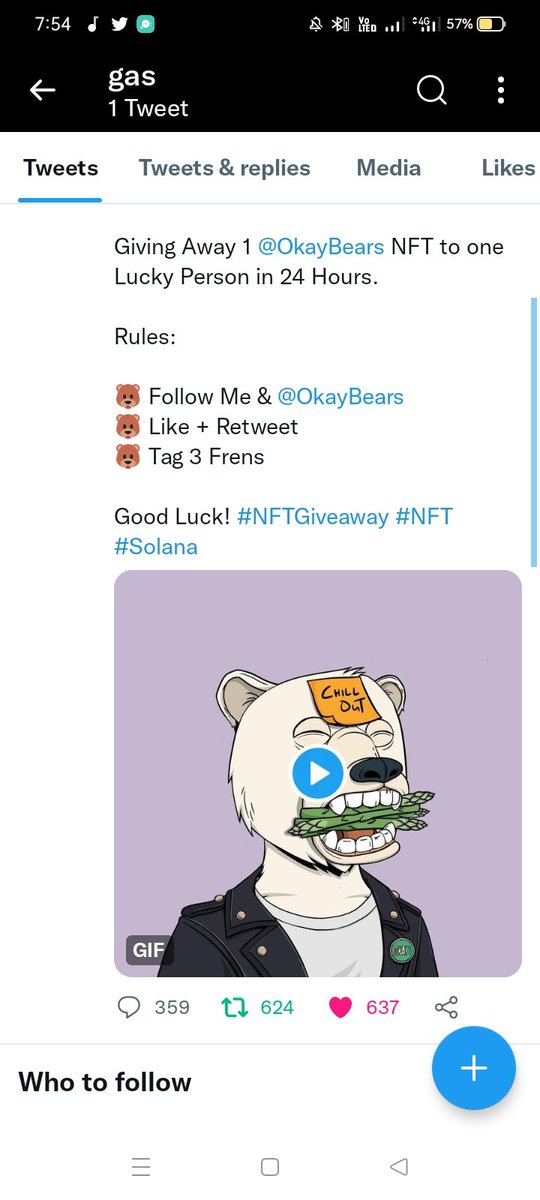
Task: Open the #NFT hashtag link
Action: click(x=424, y=517)
